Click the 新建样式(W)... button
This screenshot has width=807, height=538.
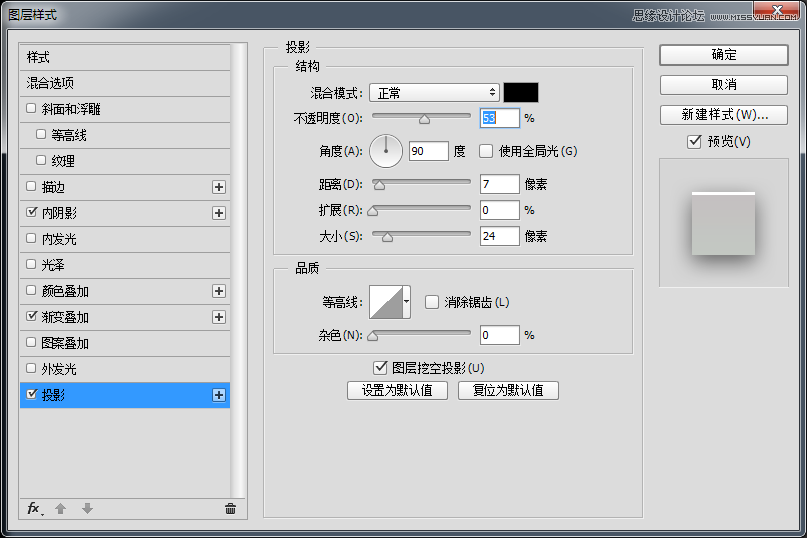(724, 115)
